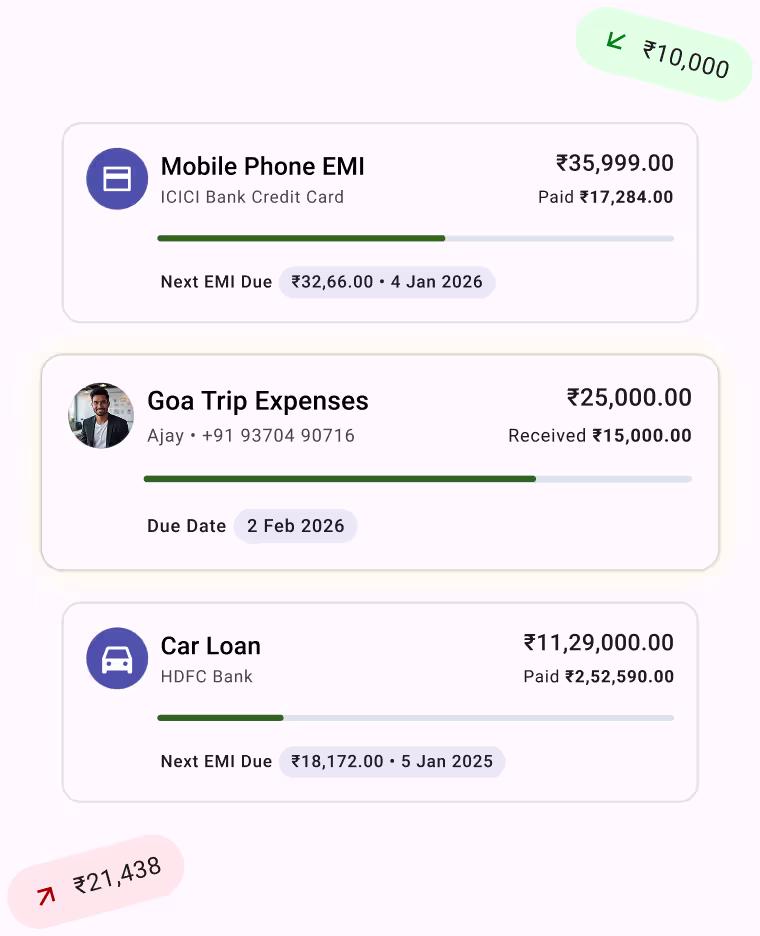Click the Received ₹15,000.00 text
The image size is (760, 936).
[x=599, y=436]
